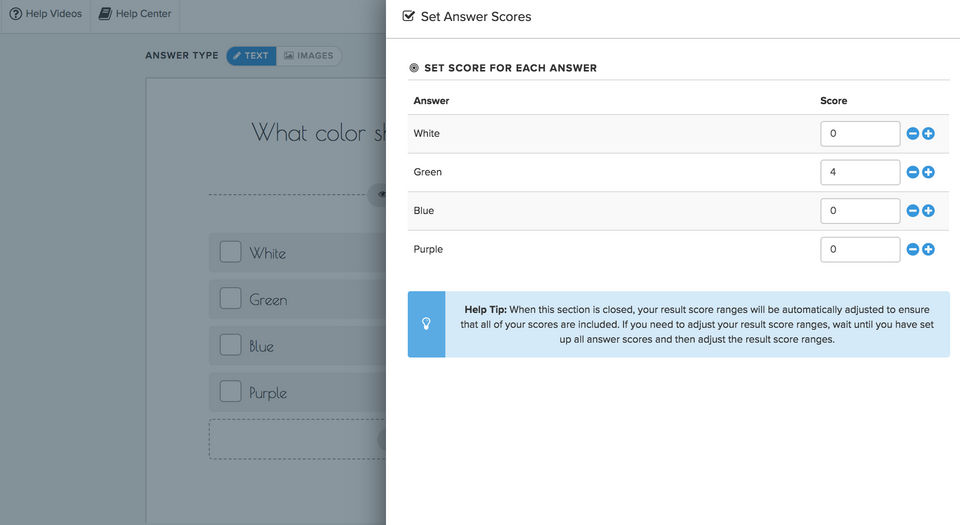This screenshot has height=525, width=960.
Task: Decrease the Green answer score
Action: (912, 172)
